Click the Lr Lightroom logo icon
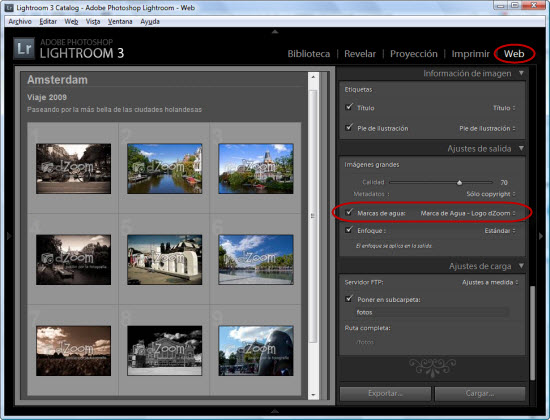550x420 pixels. point(24,48)
